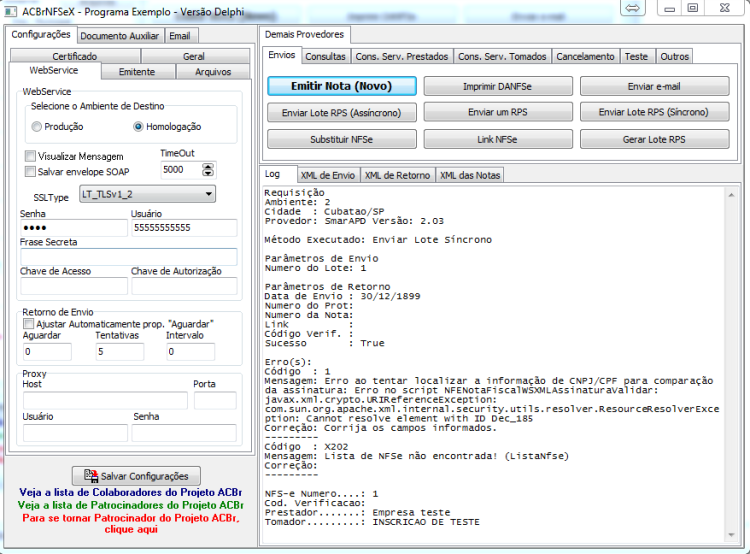Viewport: 750px width, 554px height.
Task: Click the Proxy Usuário input field
Action: 75,432
